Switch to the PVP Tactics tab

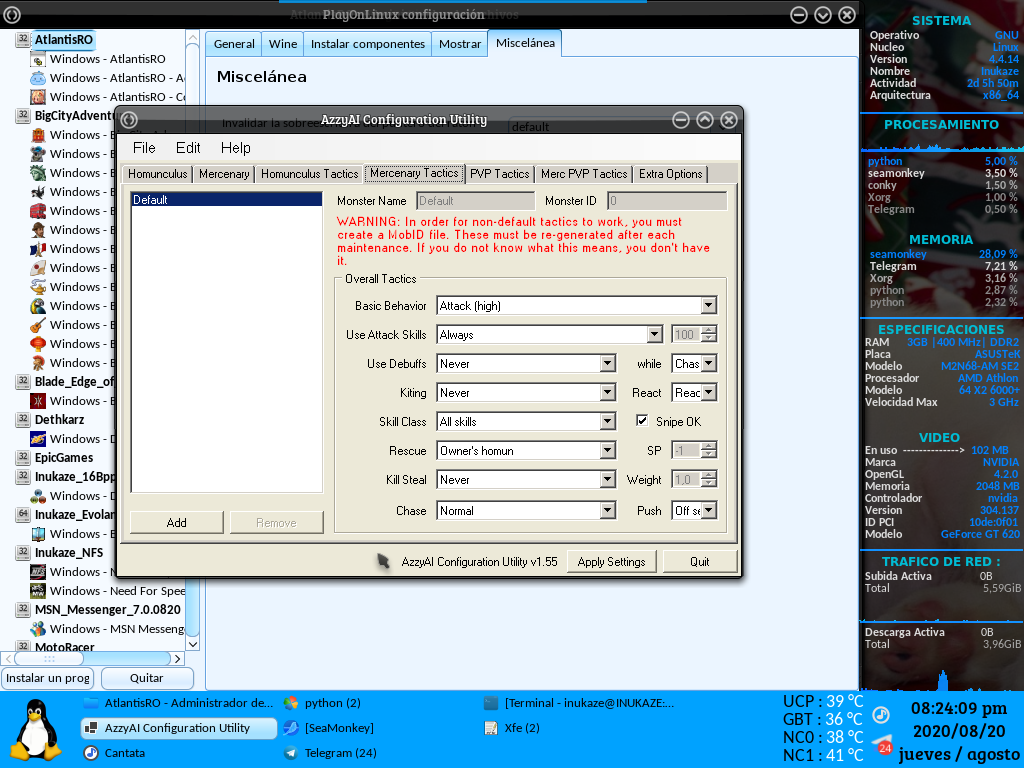(x=500, y=174)
